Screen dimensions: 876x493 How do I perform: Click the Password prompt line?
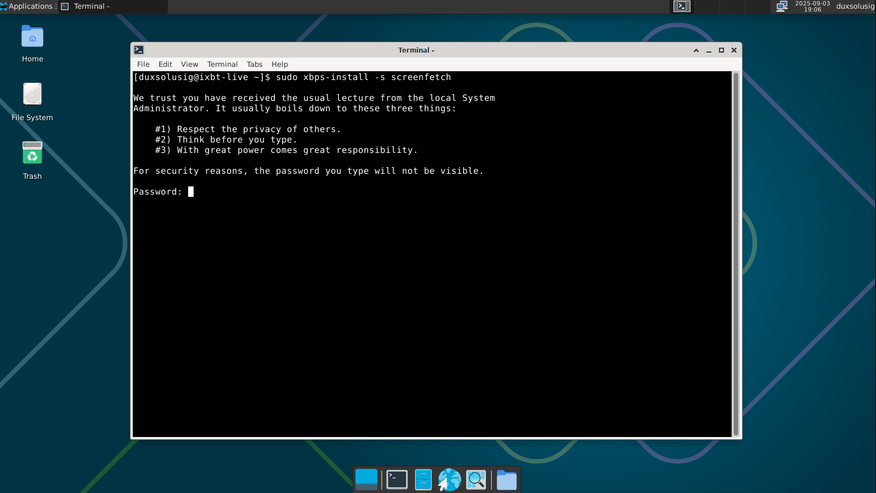coord(163,192)
